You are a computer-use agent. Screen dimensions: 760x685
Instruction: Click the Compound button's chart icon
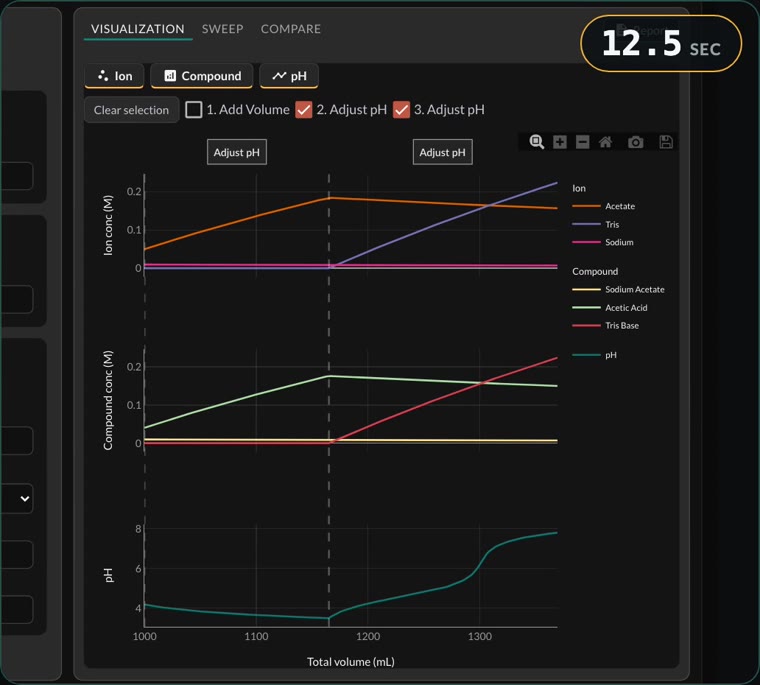point(170,76)
